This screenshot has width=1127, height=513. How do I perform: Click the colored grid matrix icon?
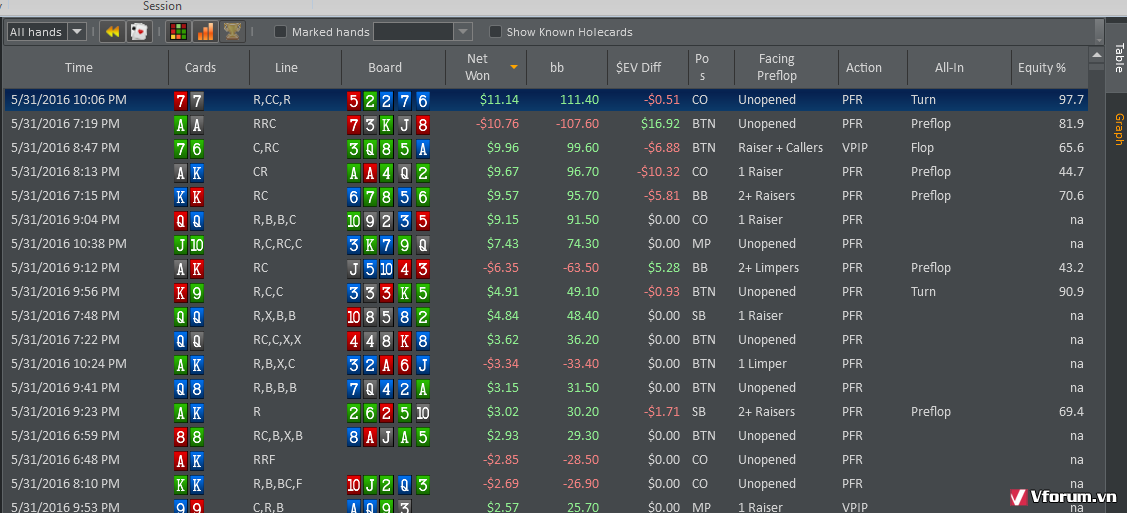[x=177, y=32]
